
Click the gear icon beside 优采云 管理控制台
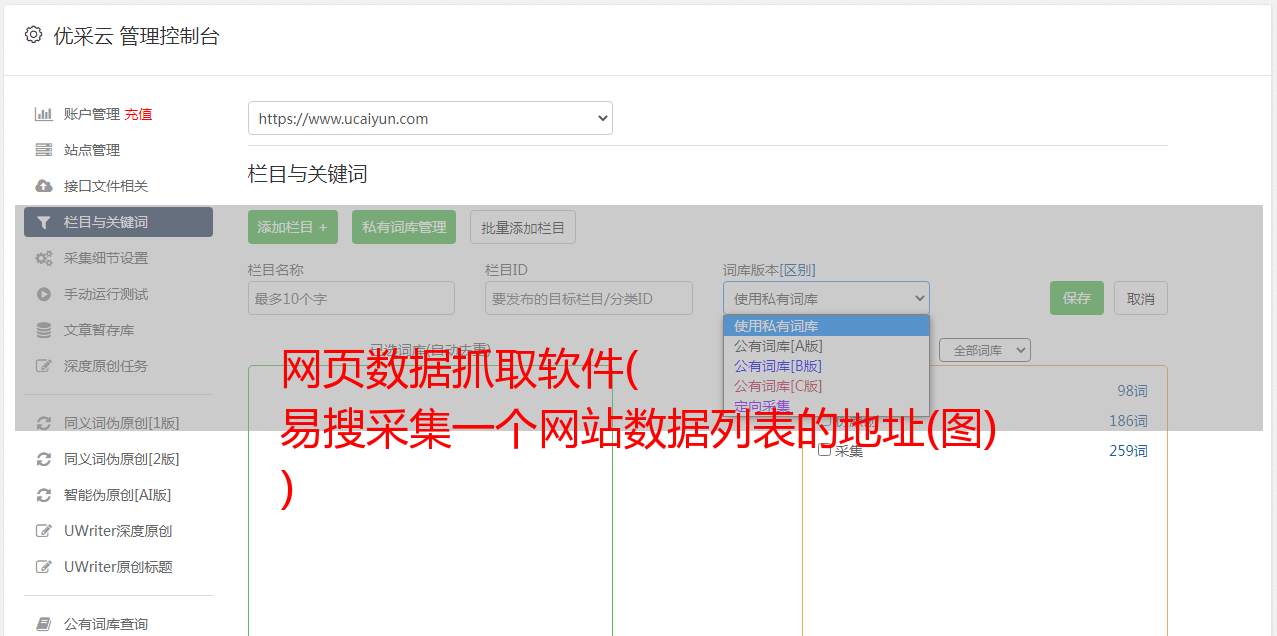[x=33, y=35]
